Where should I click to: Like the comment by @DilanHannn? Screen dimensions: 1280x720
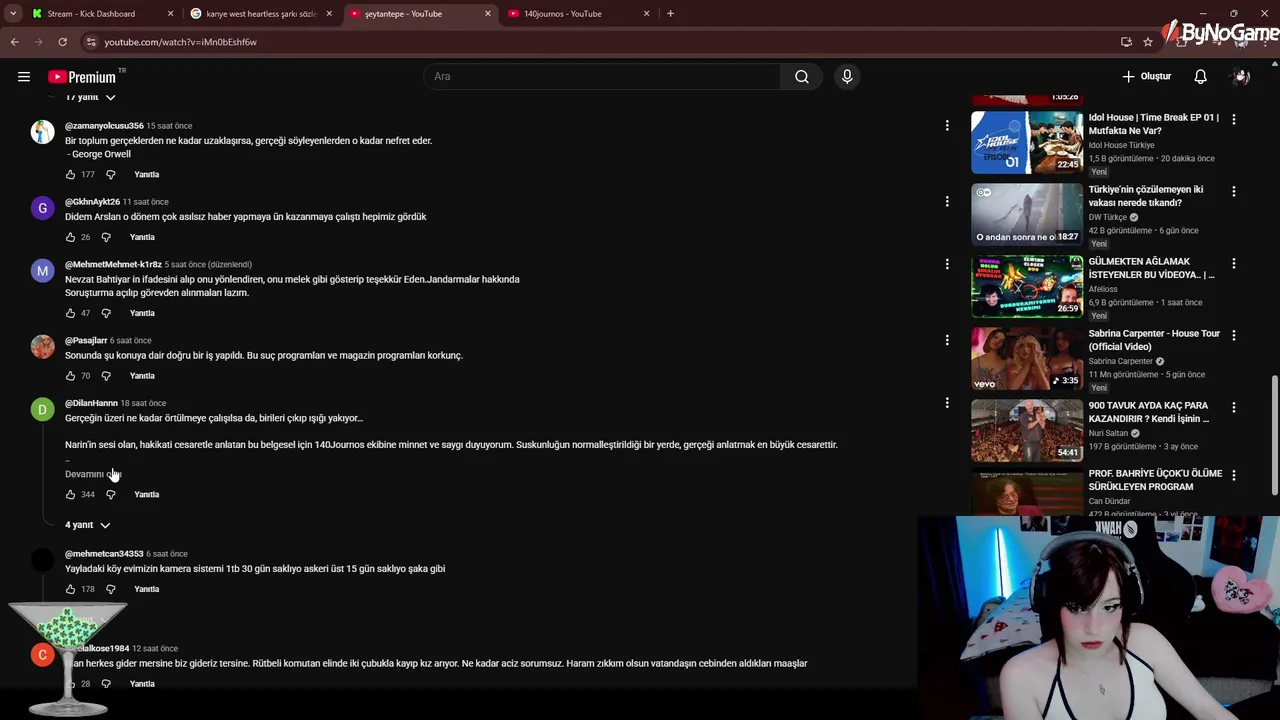coord(70,494)
